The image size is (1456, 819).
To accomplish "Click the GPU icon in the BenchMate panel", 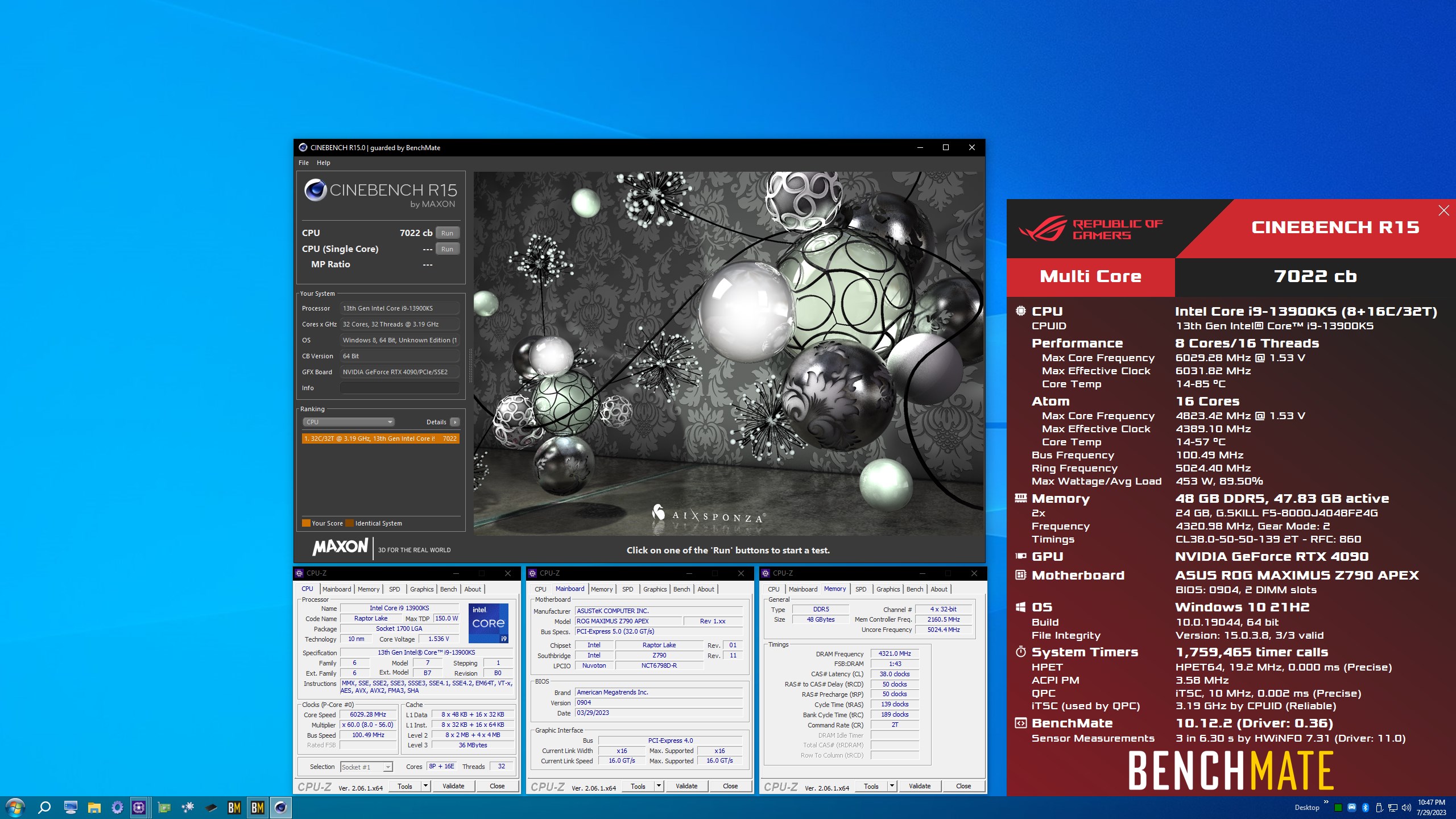I will coord(1021,556).
